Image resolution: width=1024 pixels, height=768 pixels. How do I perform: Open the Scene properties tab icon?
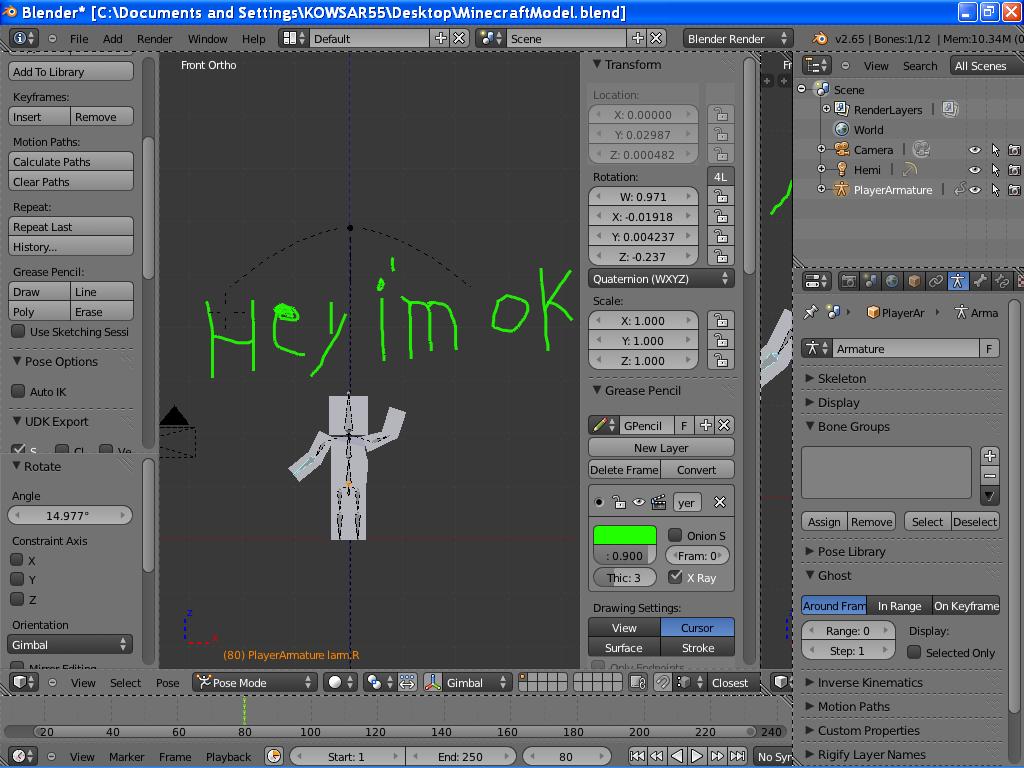[870, 281]
